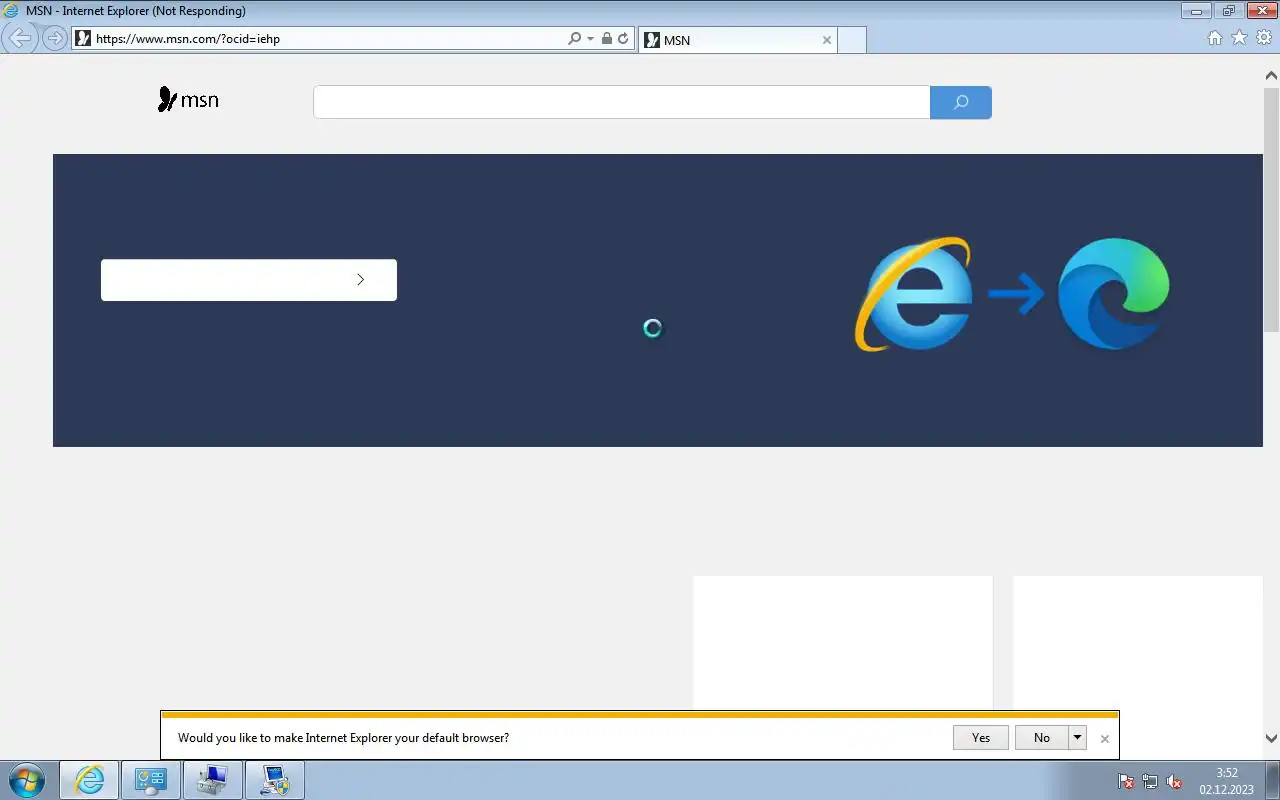
Task: Click the page scroll down arrow
Action: (x=1271, y=739)
